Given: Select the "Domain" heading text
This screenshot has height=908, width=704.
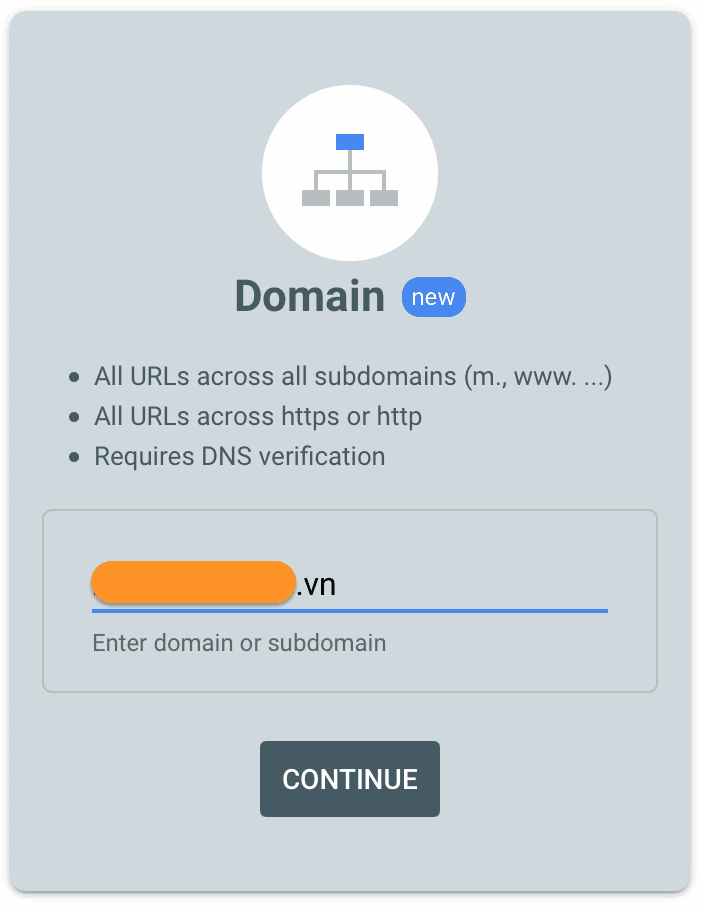Looking at the screenshot, I should click(309, 297).
